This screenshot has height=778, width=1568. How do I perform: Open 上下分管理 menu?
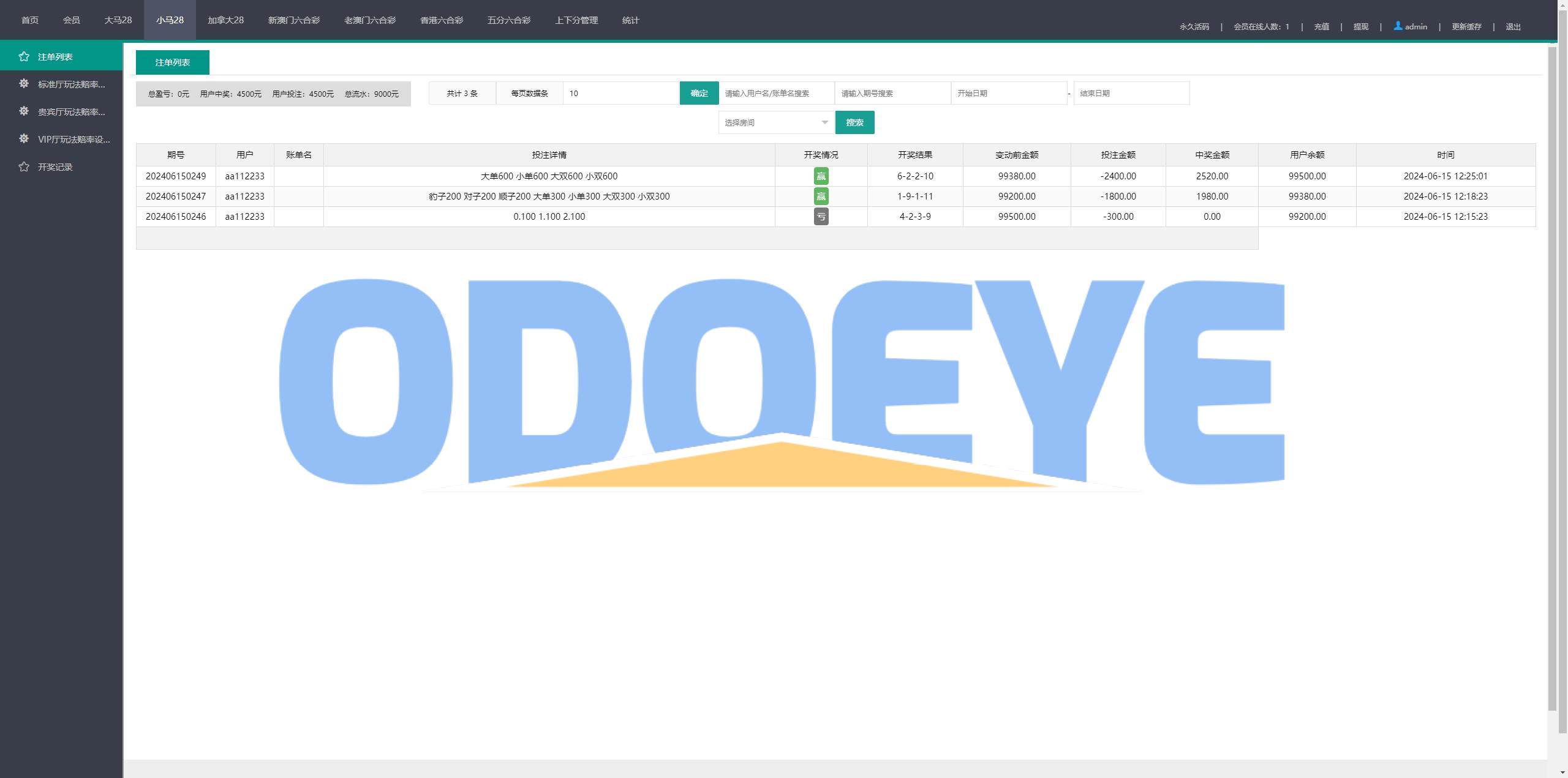click(x=576, y=20)
